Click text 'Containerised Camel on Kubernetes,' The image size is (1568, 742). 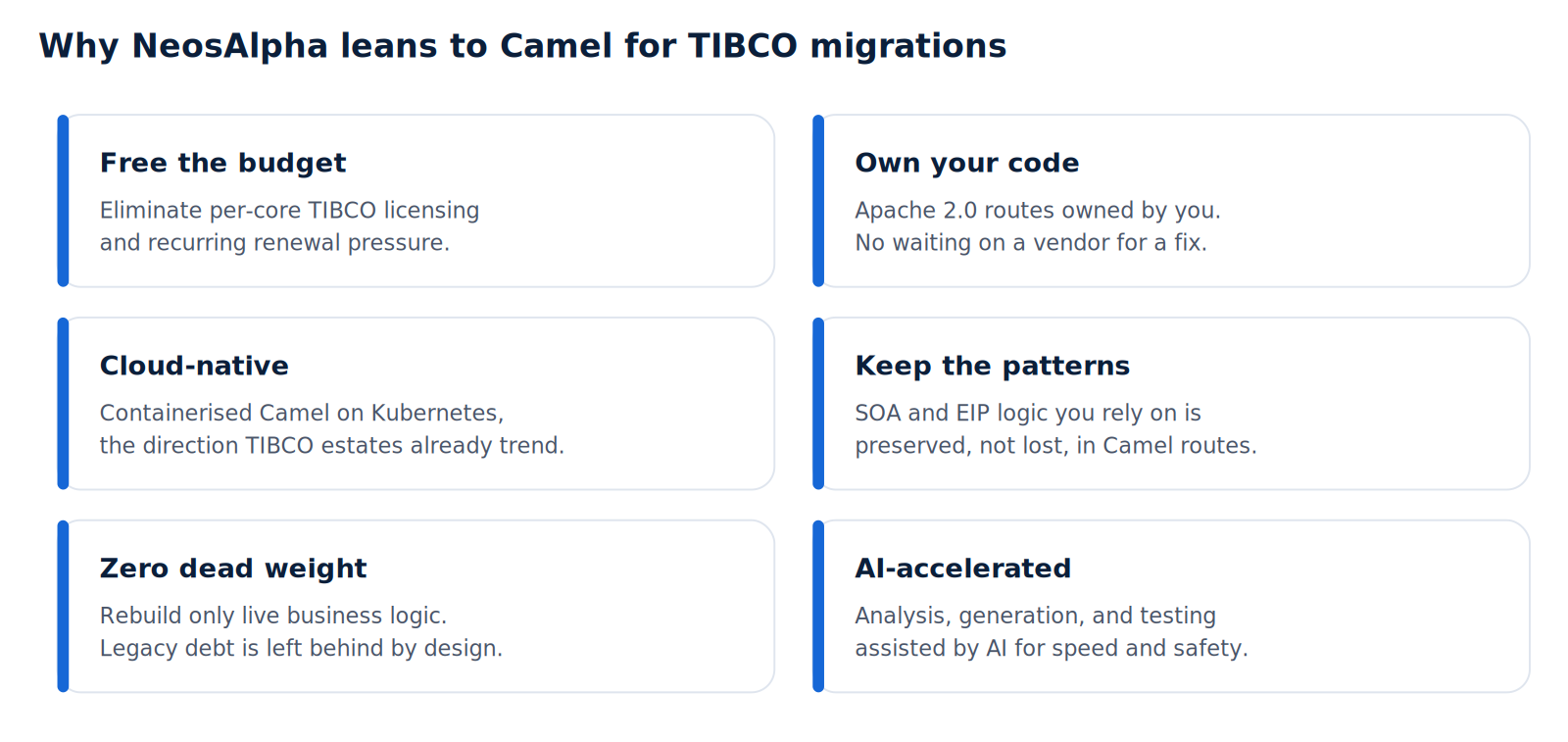click(x=302, y=414)
